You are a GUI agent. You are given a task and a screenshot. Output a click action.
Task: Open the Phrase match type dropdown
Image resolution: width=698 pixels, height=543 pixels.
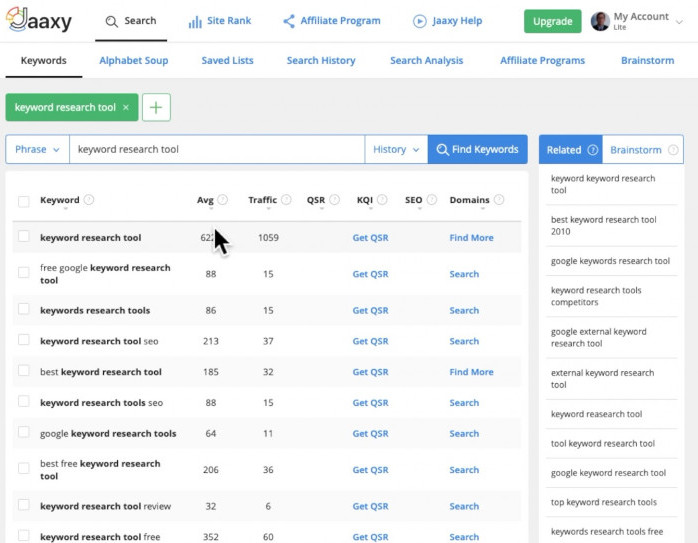37,149
